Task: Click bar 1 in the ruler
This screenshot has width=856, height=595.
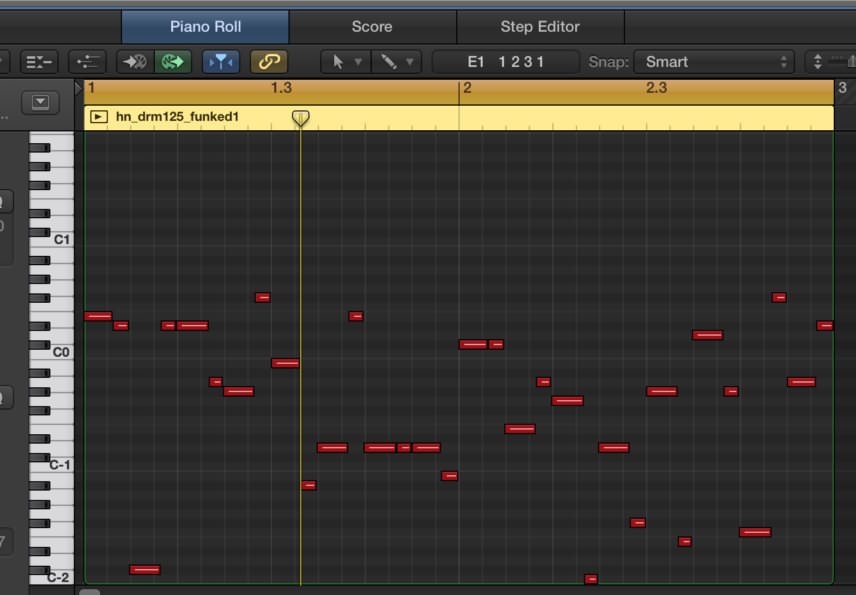Action: tap(92, 88)
